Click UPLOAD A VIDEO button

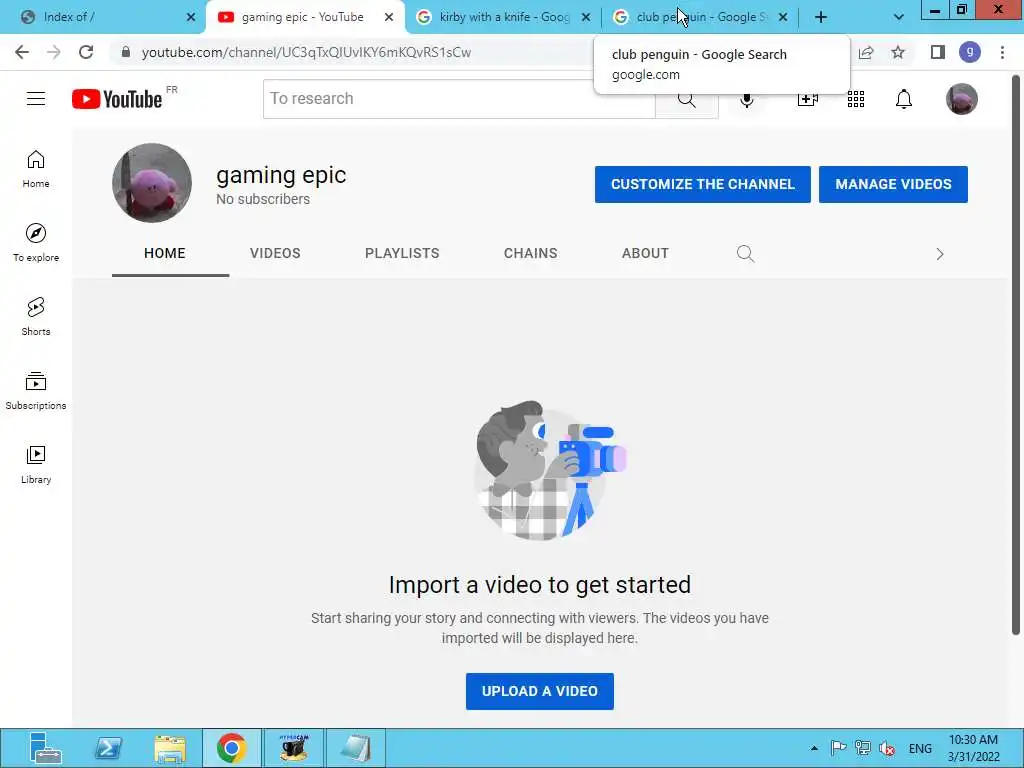tap(539, 691)
